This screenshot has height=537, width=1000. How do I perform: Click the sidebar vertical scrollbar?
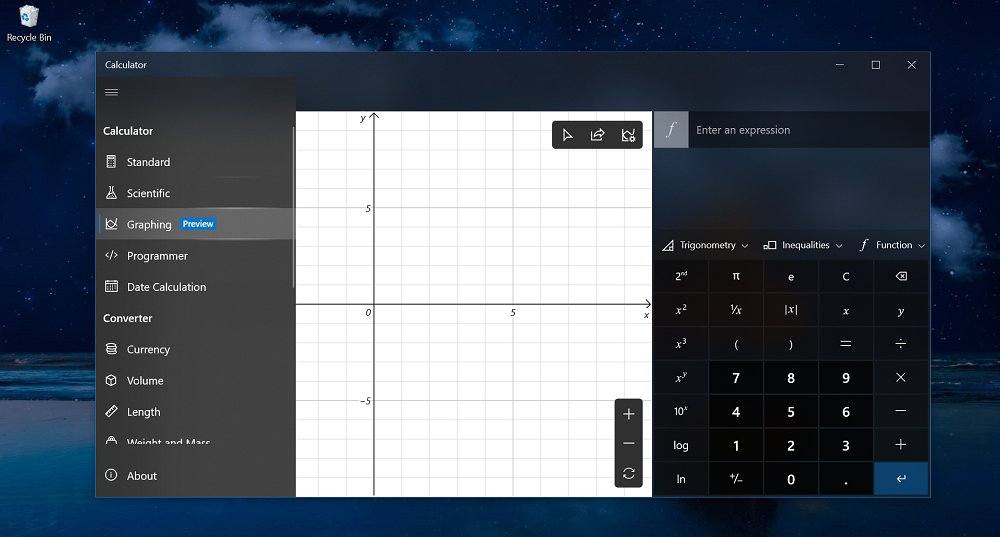tap(293, 207)
